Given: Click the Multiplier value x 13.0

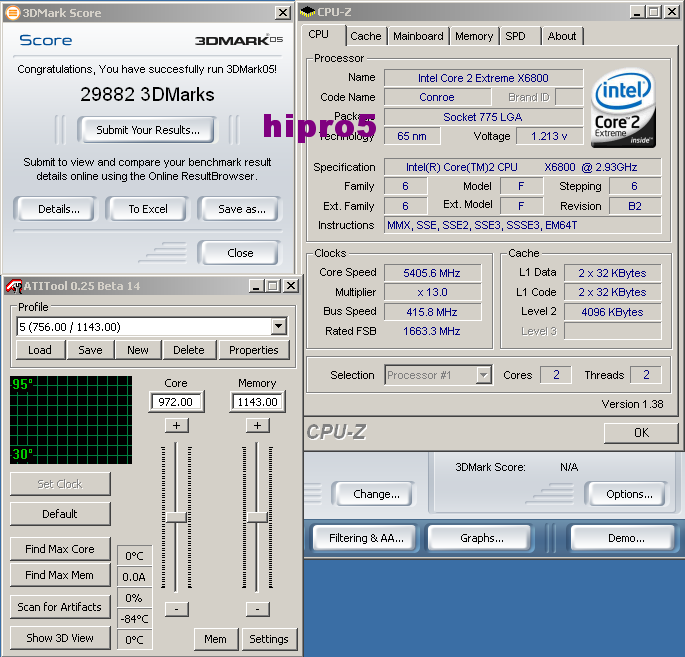Looking at the screenshot, I should pyautogui.click(x=432, y=292).
